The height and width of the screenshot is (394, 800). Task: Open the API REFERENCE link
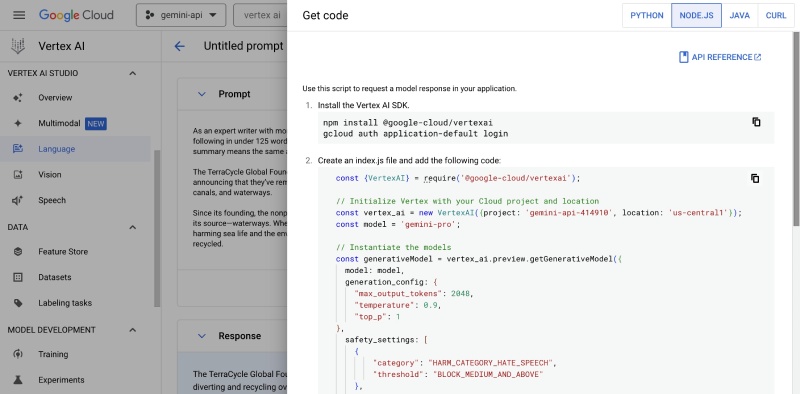click(720, 57)
